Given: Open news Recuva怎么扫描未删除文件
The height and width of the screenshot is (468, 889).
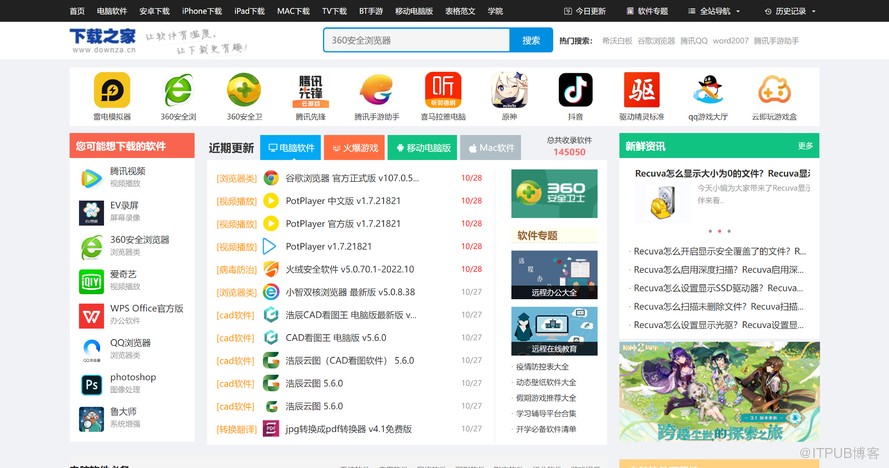Looking at the screenshot, I should tap(718, 307).
